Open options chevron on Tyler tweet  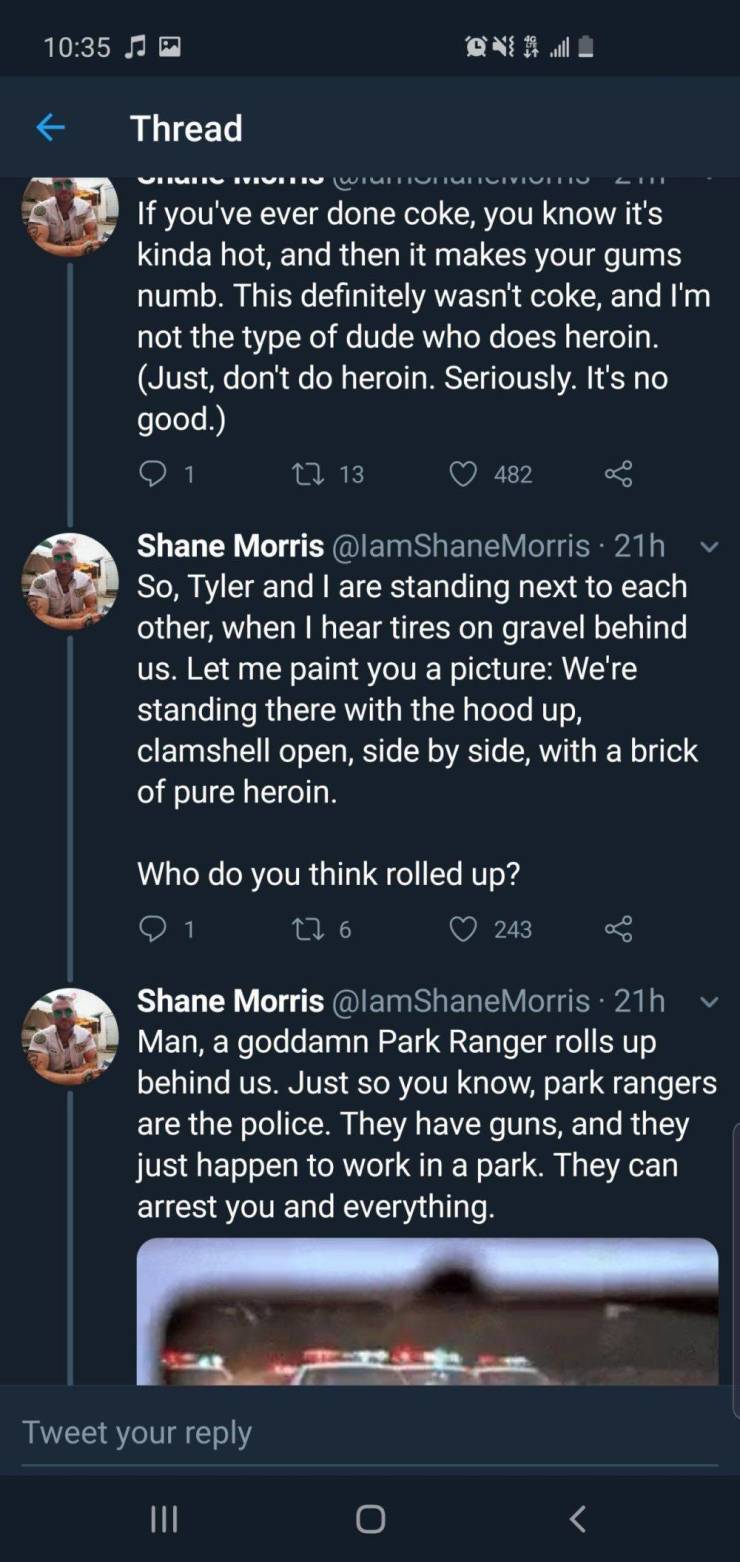pos(708,546)
